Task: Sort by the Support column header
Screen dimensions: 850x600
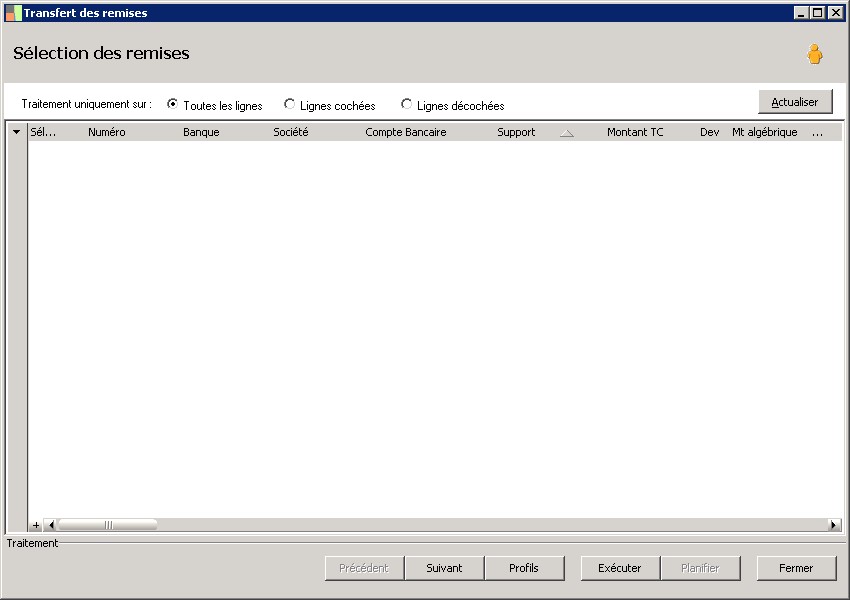Action: click(x=516, y=132)
